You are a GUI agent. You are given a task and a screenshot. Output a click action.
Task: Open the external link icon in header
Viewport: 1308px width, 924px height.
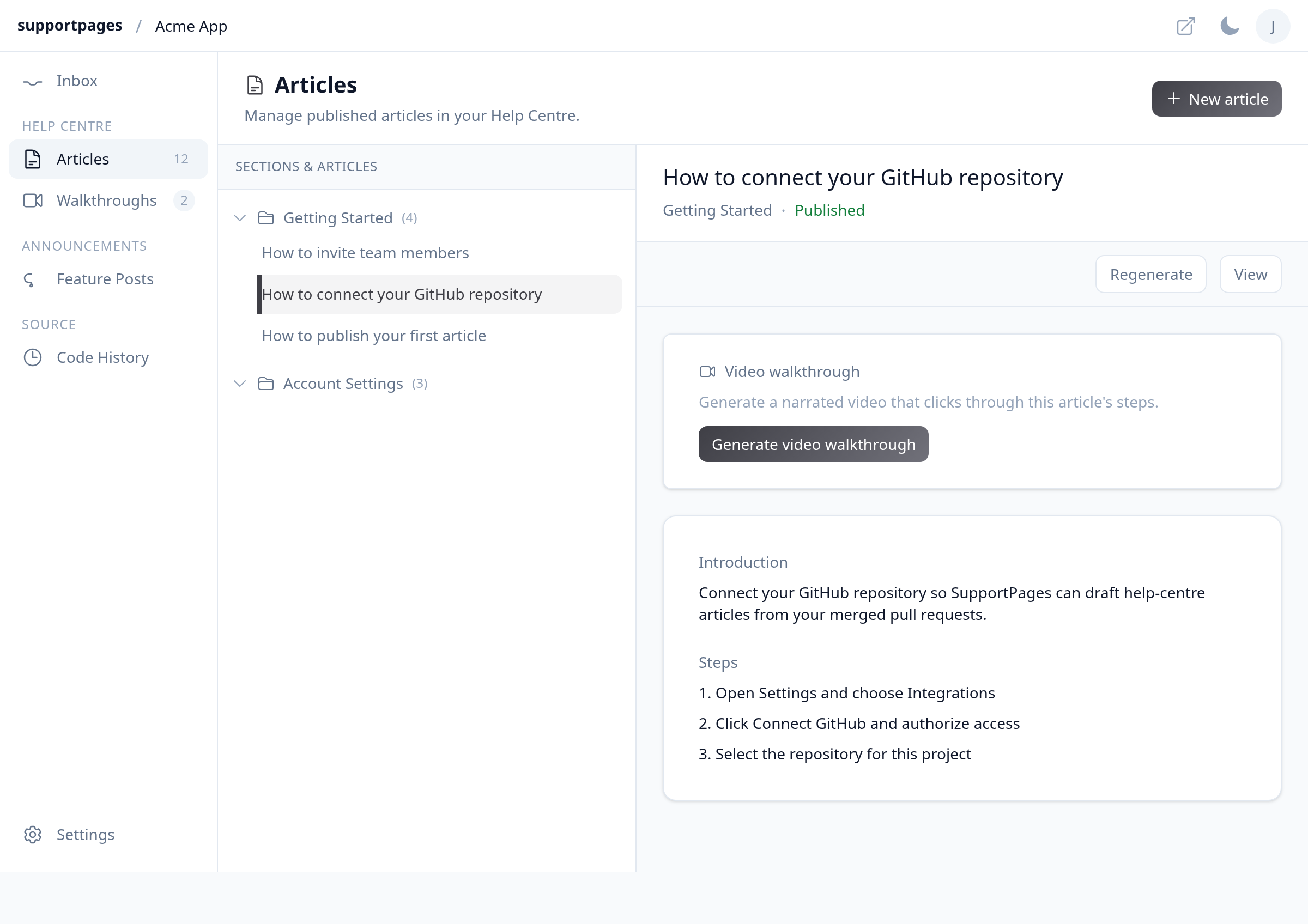coord(1185,26)
